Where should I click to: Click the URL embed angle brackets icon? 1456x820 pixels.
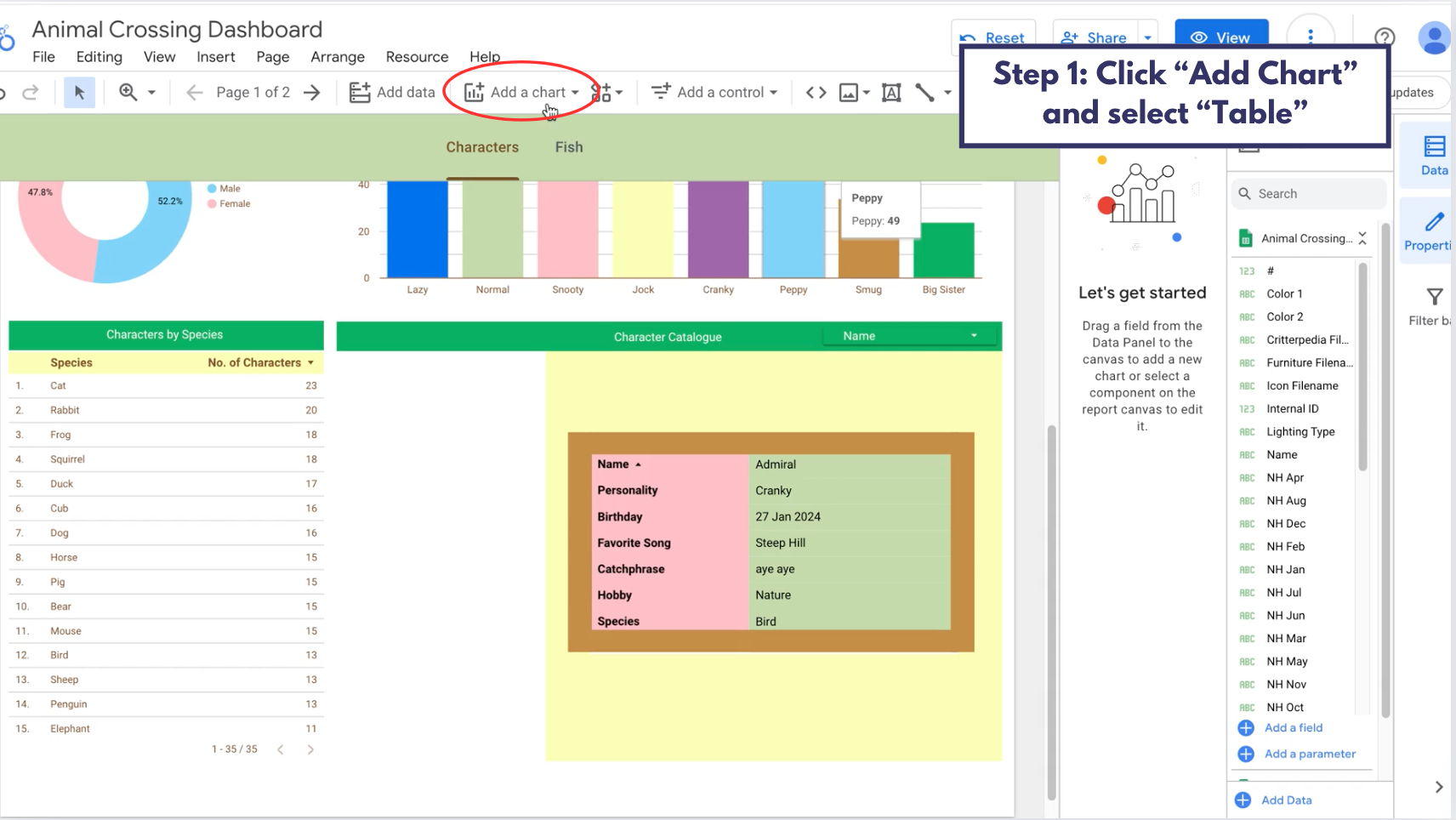click(x=816, y=92)
